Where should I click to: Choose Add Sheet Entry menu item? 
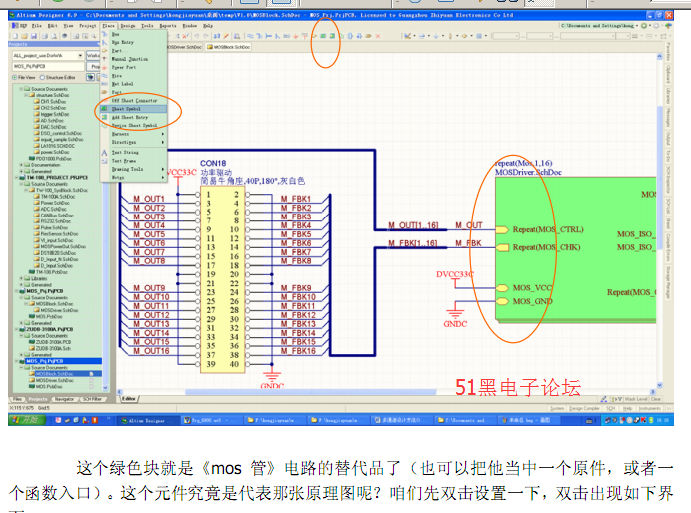tap(134, 117)
